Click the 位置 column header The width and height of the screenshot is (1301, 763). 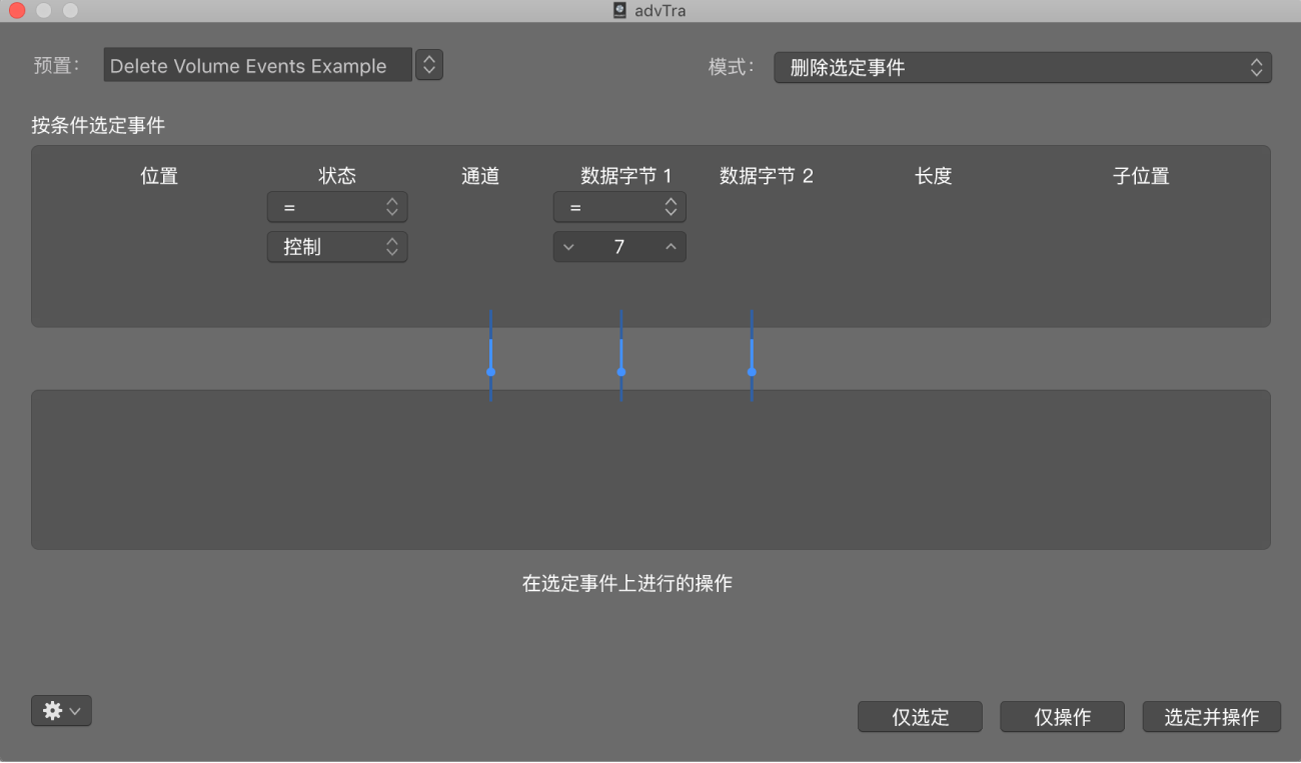158,176
